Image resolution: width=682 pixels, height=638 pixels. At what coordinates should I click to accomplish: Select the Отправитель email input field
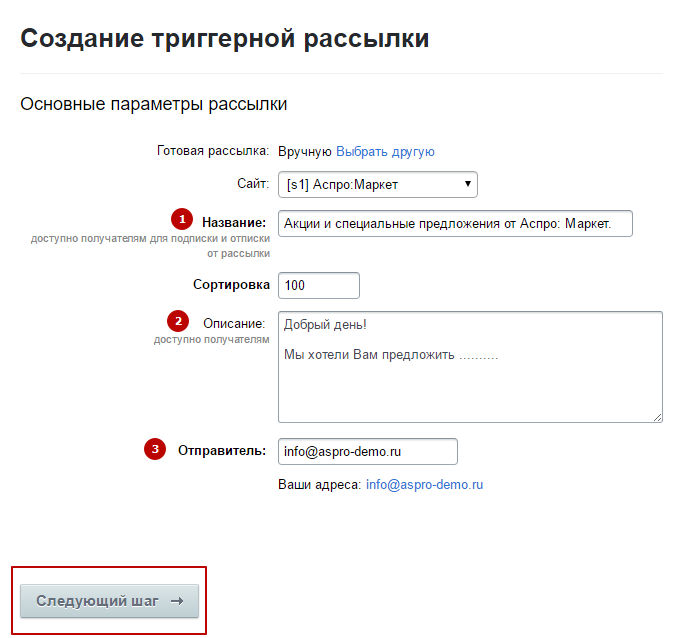(x=368, y=451)
